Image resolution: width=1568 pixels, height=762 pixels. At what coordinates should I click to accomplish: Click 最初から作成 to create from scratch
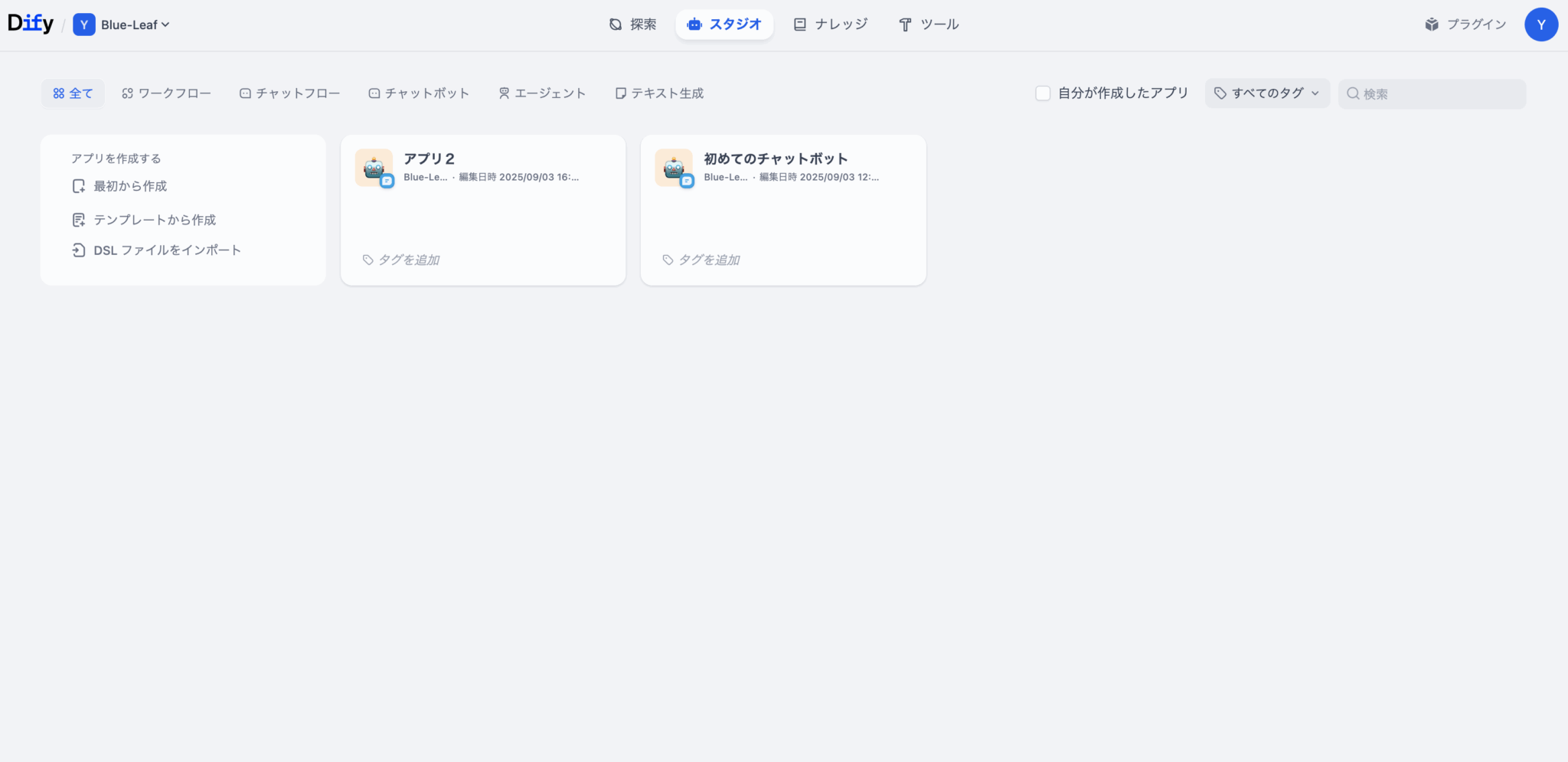click(129, 185)
